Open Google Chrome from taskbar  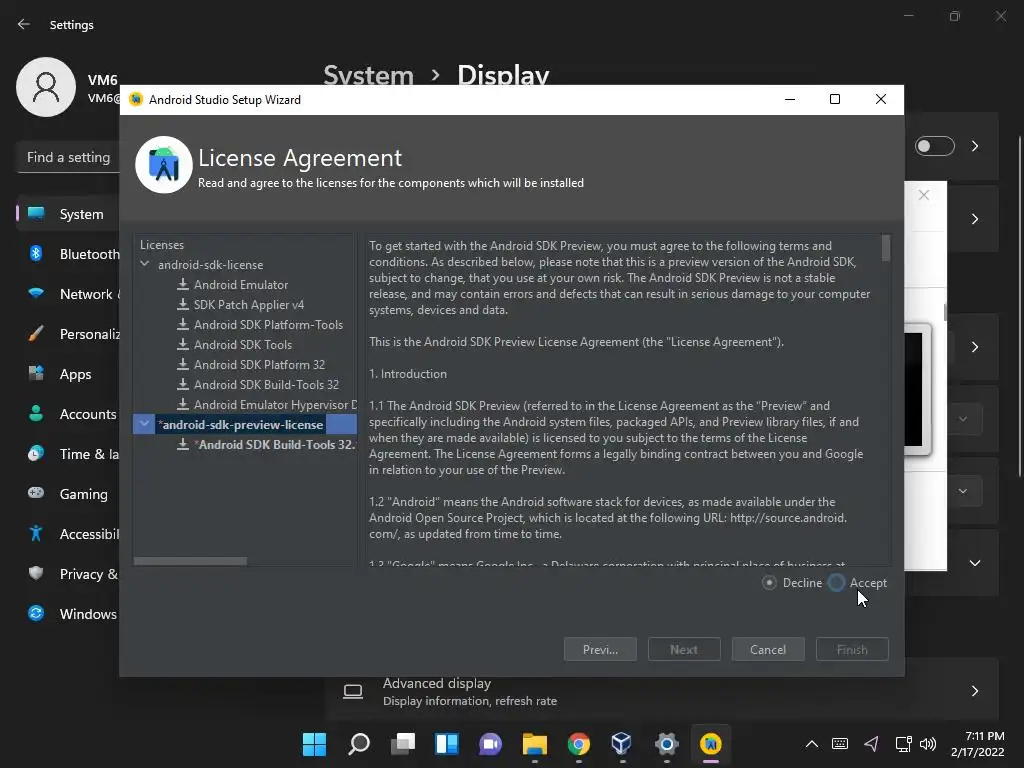click(579, 744)
